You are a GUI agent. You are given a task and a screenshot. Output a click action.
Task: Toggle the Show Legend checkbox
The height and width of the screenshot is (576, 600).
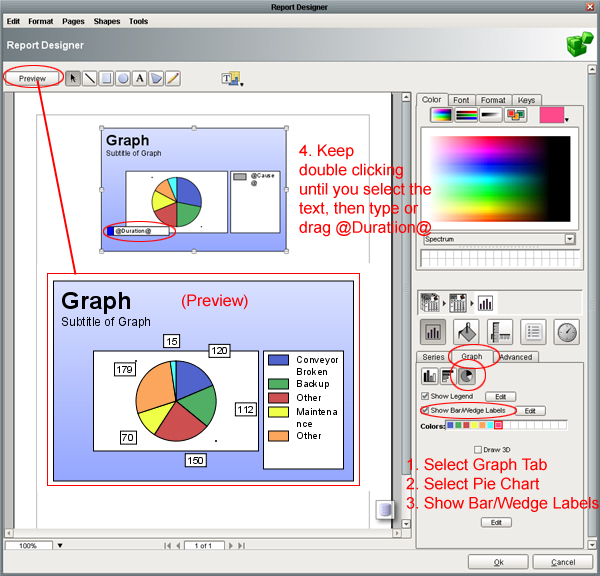coord(424,396)
